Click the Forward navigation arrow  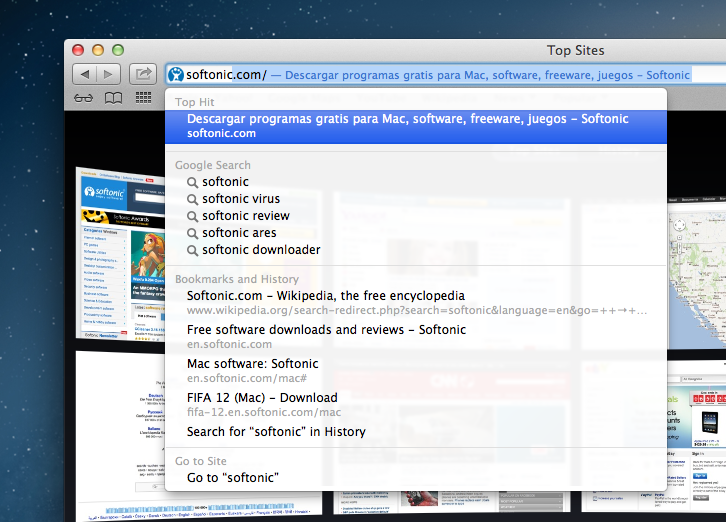[x=109, y=74]
